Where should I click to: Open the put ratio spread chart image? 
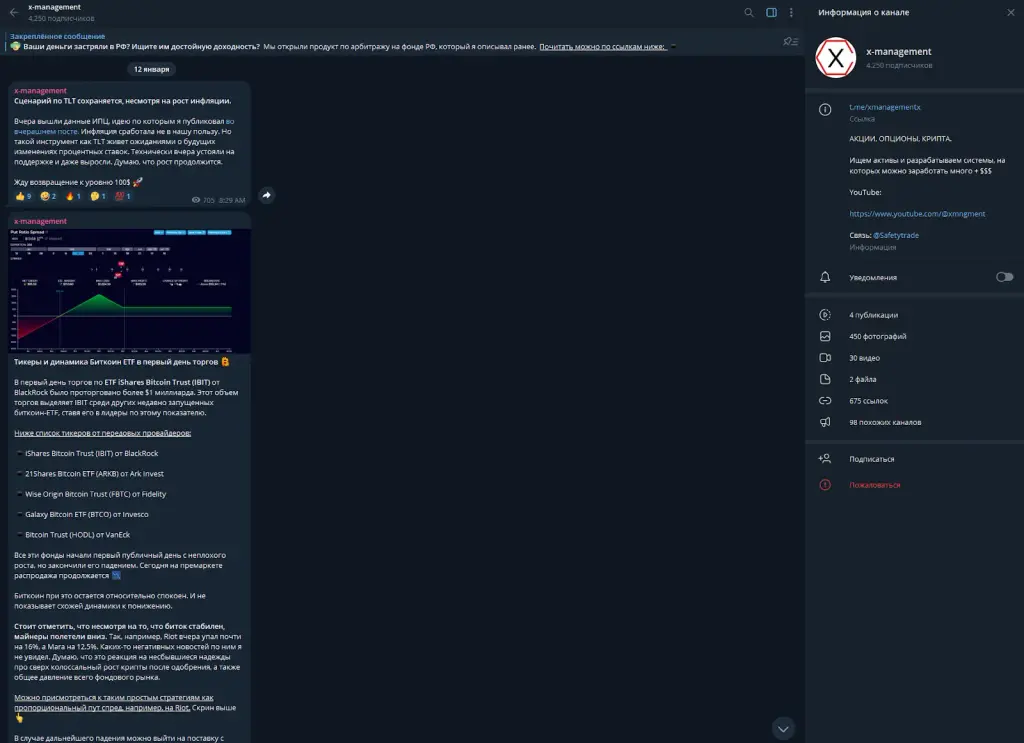[x=129, y=291]
